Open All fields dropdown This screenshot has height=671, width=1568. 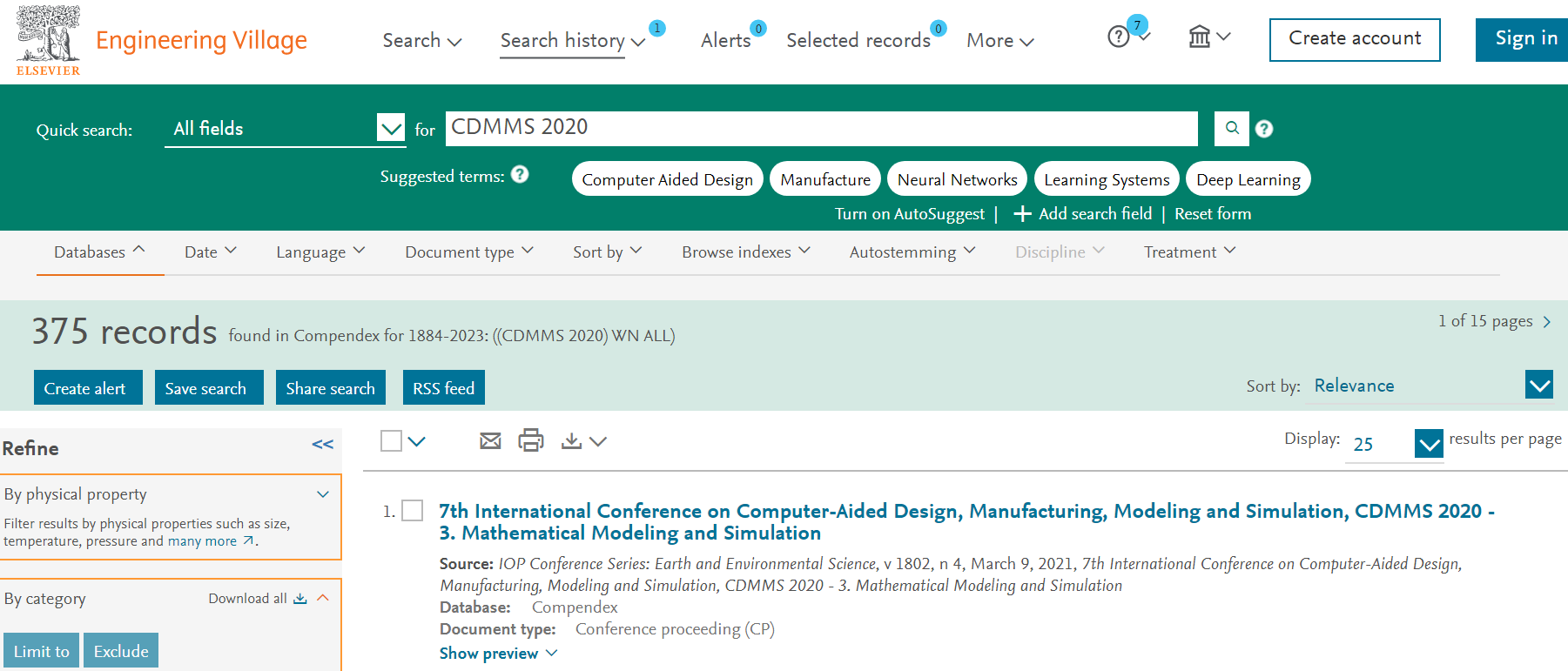(x=285, y=129)
